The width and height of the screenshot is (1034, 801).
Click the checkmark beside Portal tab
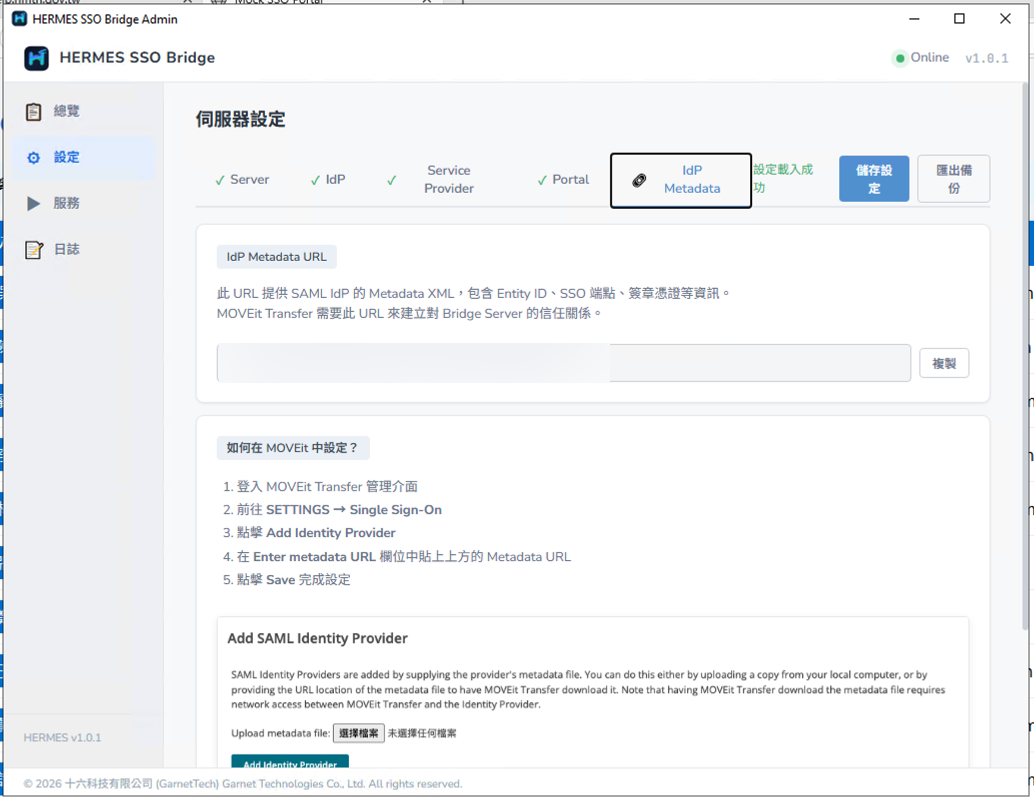tap(542, 181)
